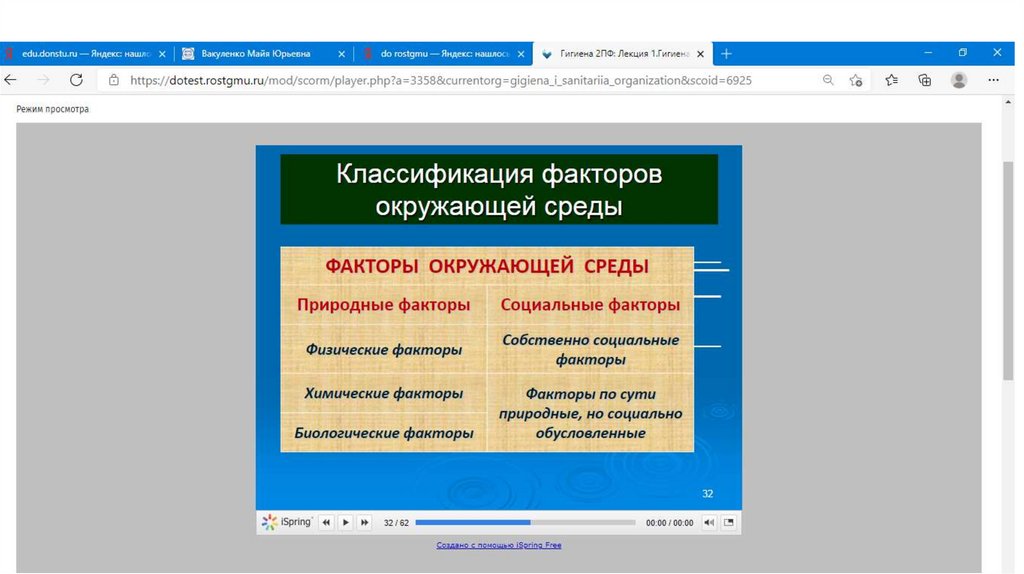Toggle fullscreen presentation view
Screen dimensions: 1024x574
click(729, 522)
